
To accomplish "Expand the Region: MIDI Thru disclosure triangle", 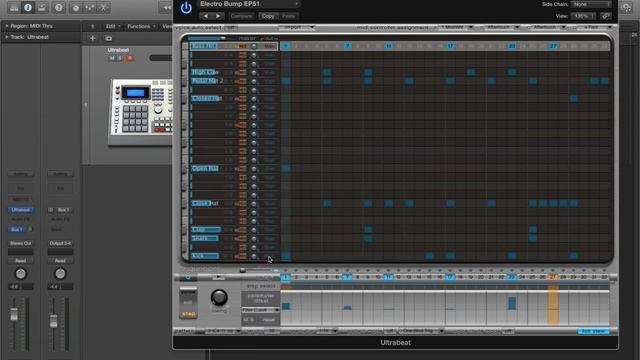I will (7, 26).
